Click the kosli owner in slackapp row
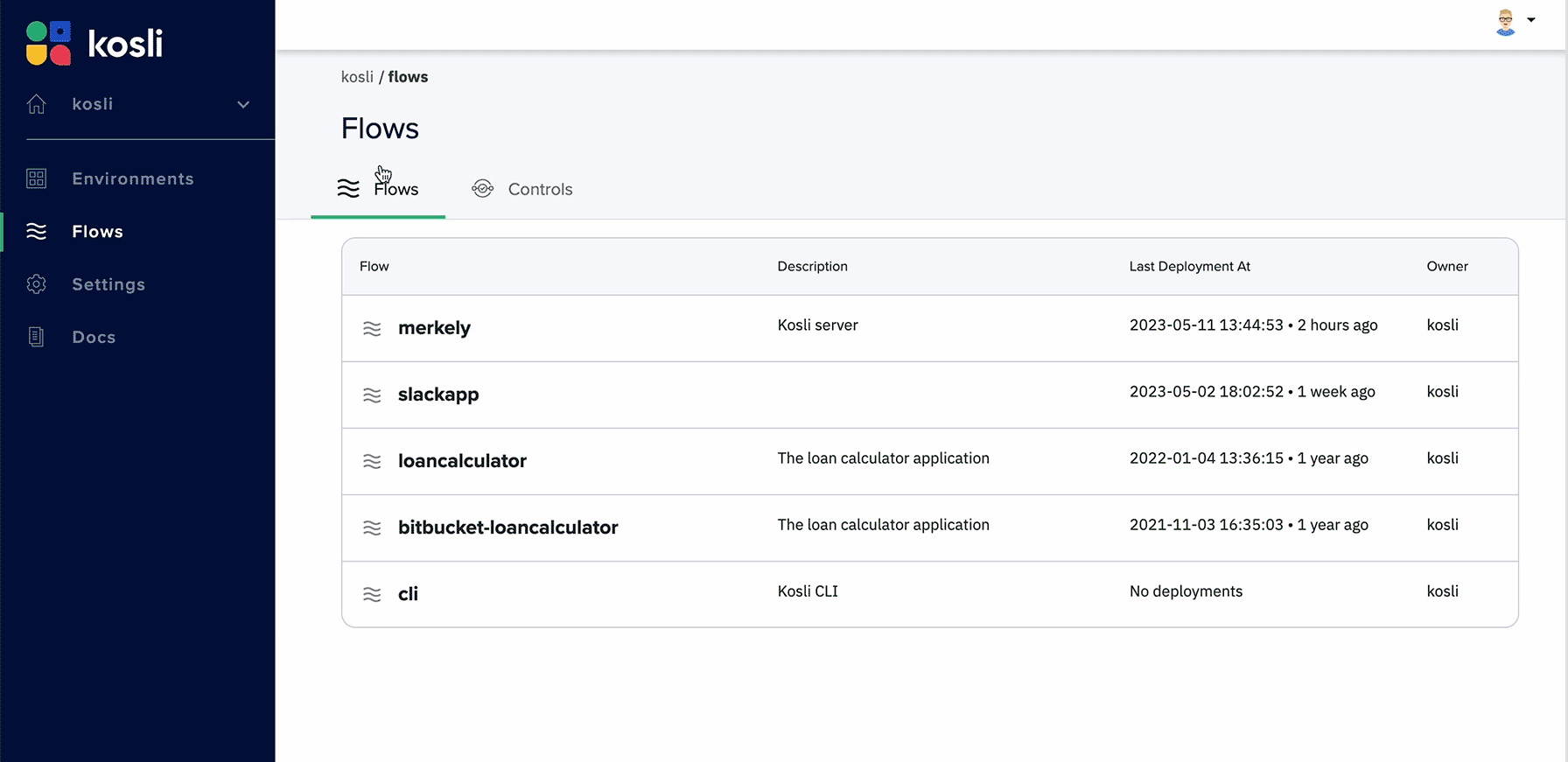Image resolution: width=1568 pixels, height=762 pixels. pos(1442,391)
